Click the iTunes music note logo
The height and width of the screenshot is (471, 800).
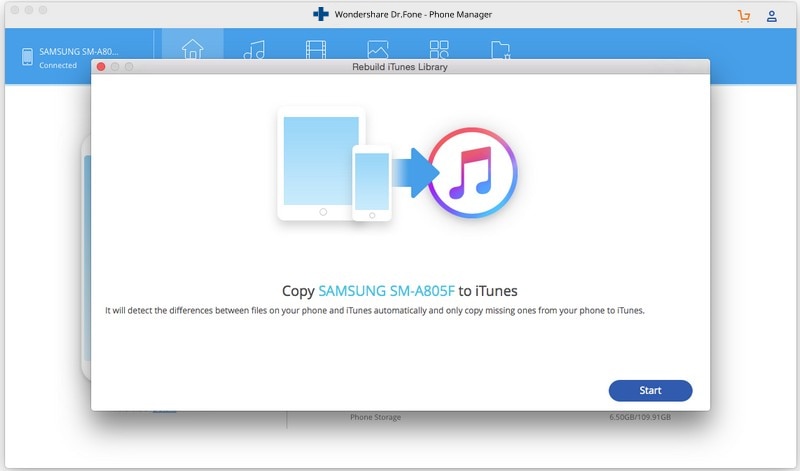[x=472, y=172]
